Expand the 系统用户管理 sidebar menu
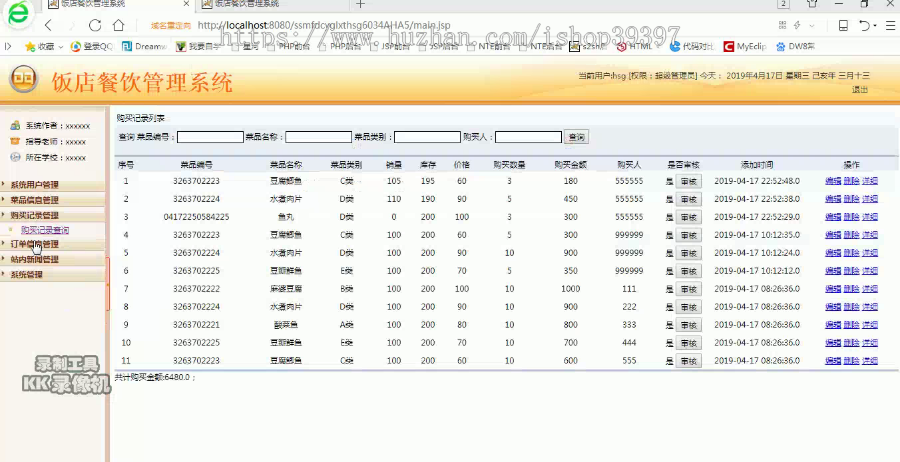The width and height of the screenshot is (900, 462). point(34,185)
